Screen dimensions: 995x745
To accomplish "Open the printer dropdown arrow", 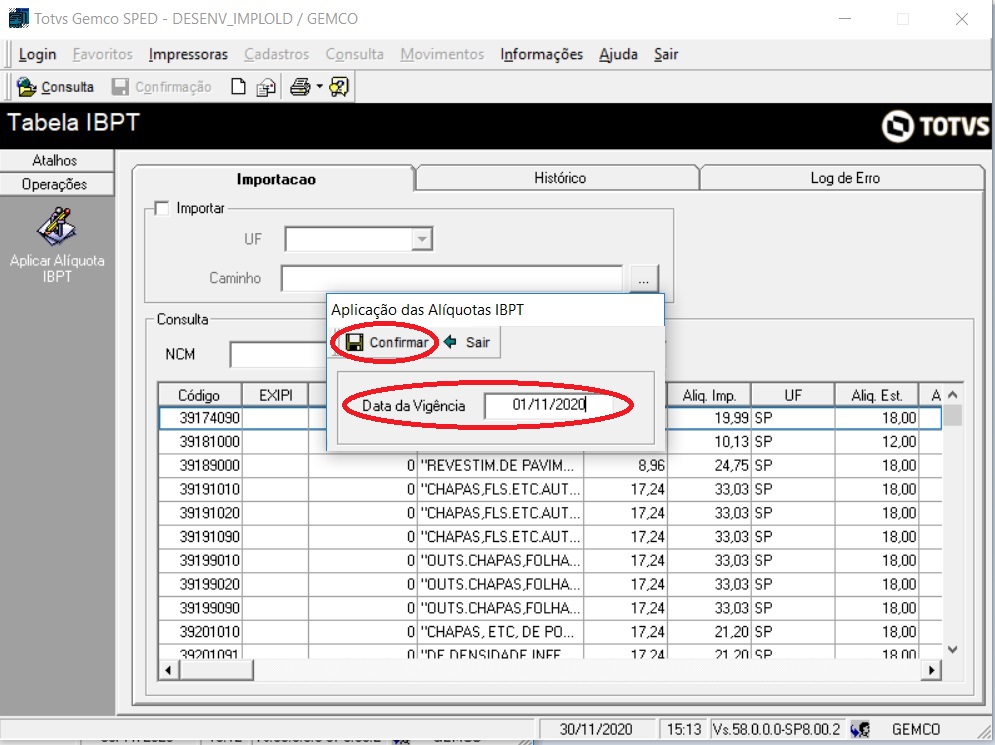I will click(319, 86).
